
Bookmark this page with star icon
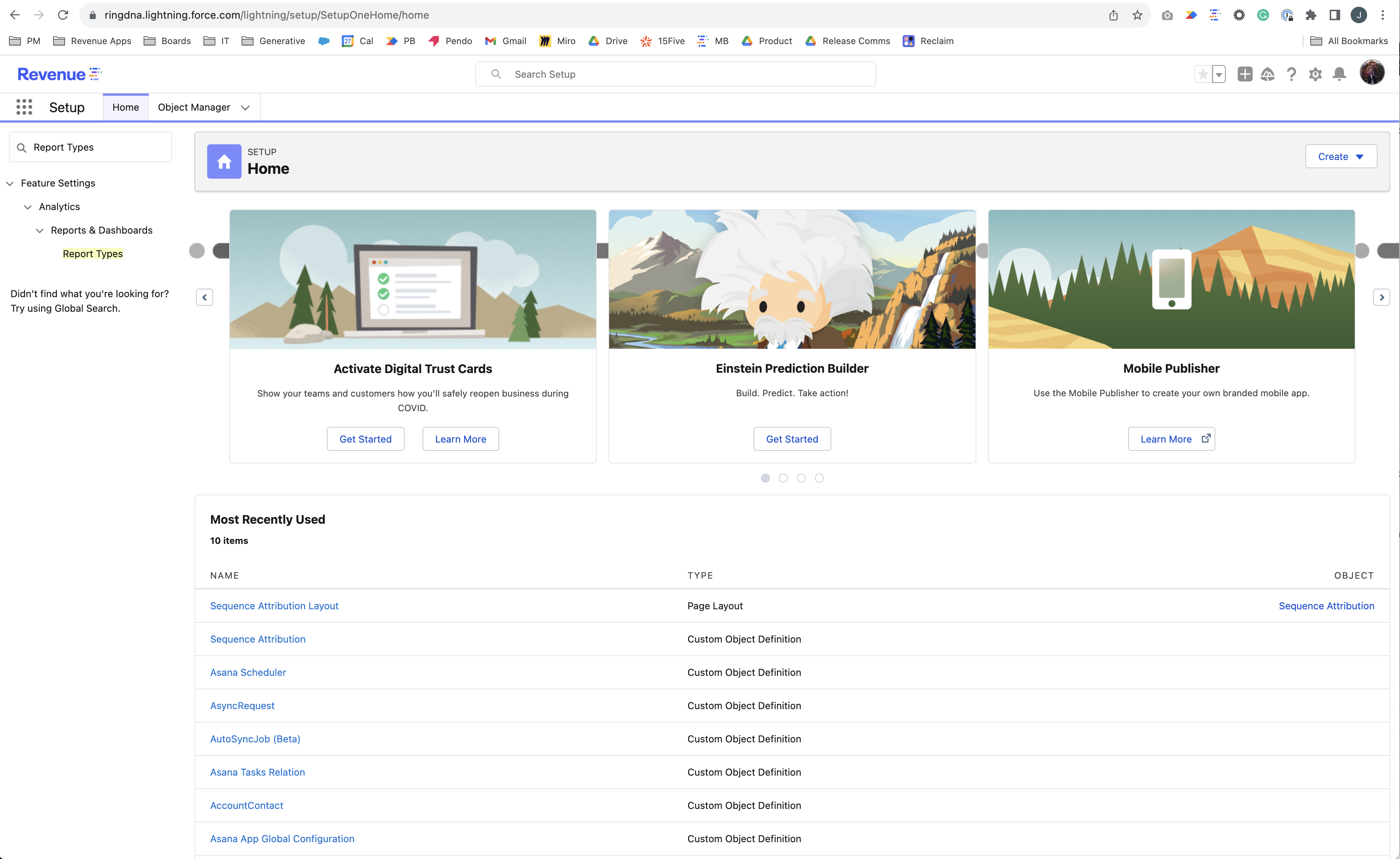(x=1137, y=15)
